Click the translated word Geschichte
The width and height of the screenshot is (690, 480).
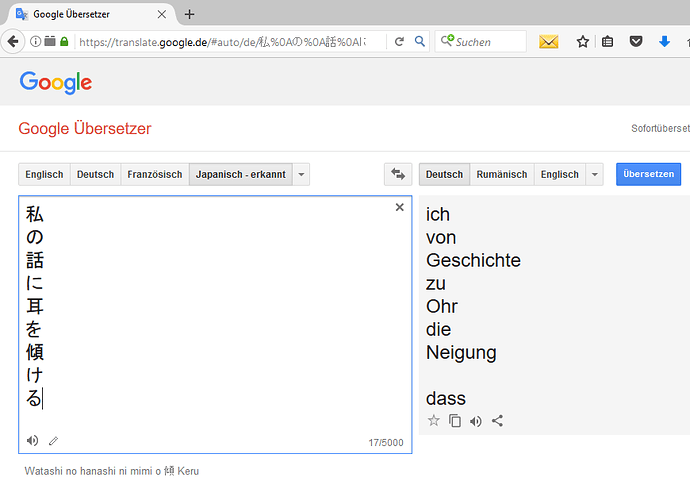pyautogui.click(x=473, y=260)
